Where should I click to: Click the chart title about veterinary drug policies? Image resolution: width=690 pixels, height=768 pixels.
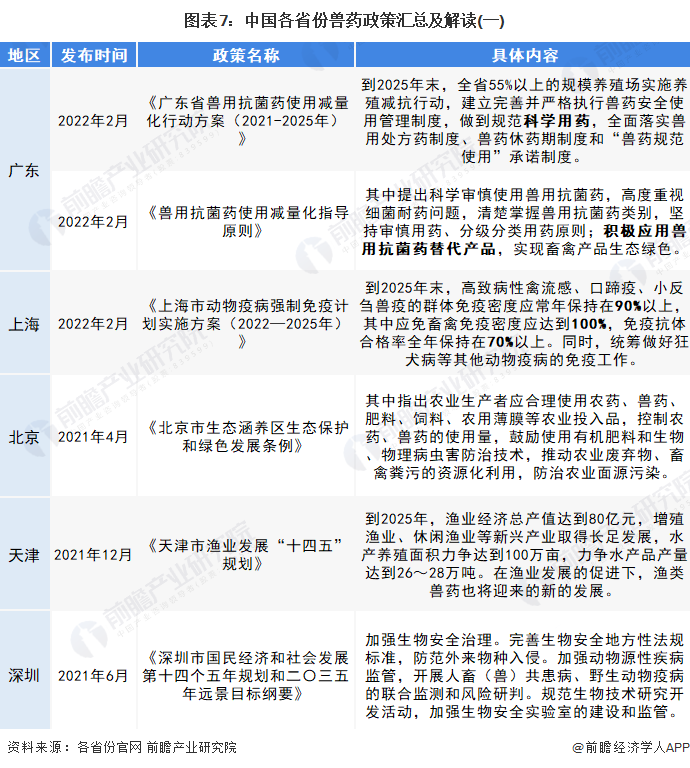[x=344, y=19]
